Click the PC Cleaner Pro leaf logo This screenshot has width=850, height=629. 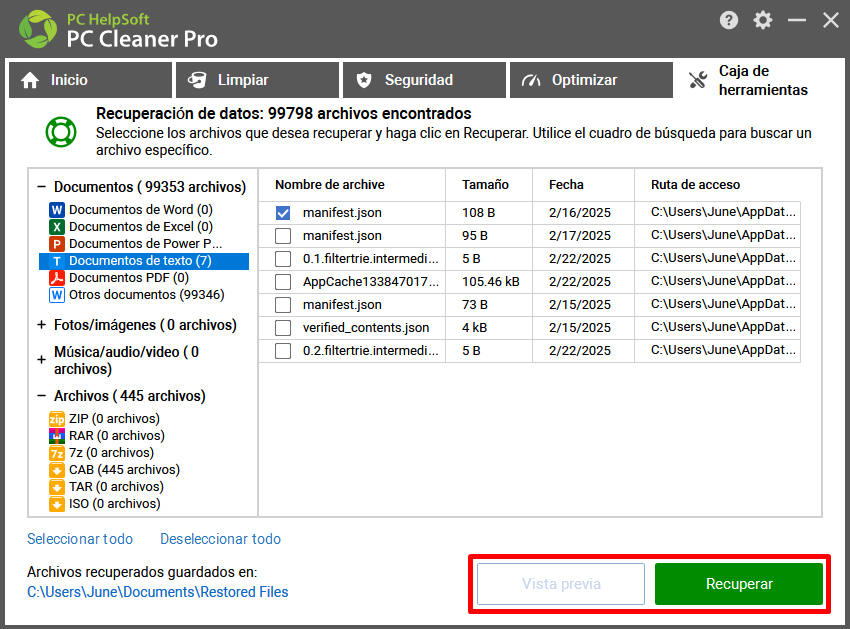point(38,29)
